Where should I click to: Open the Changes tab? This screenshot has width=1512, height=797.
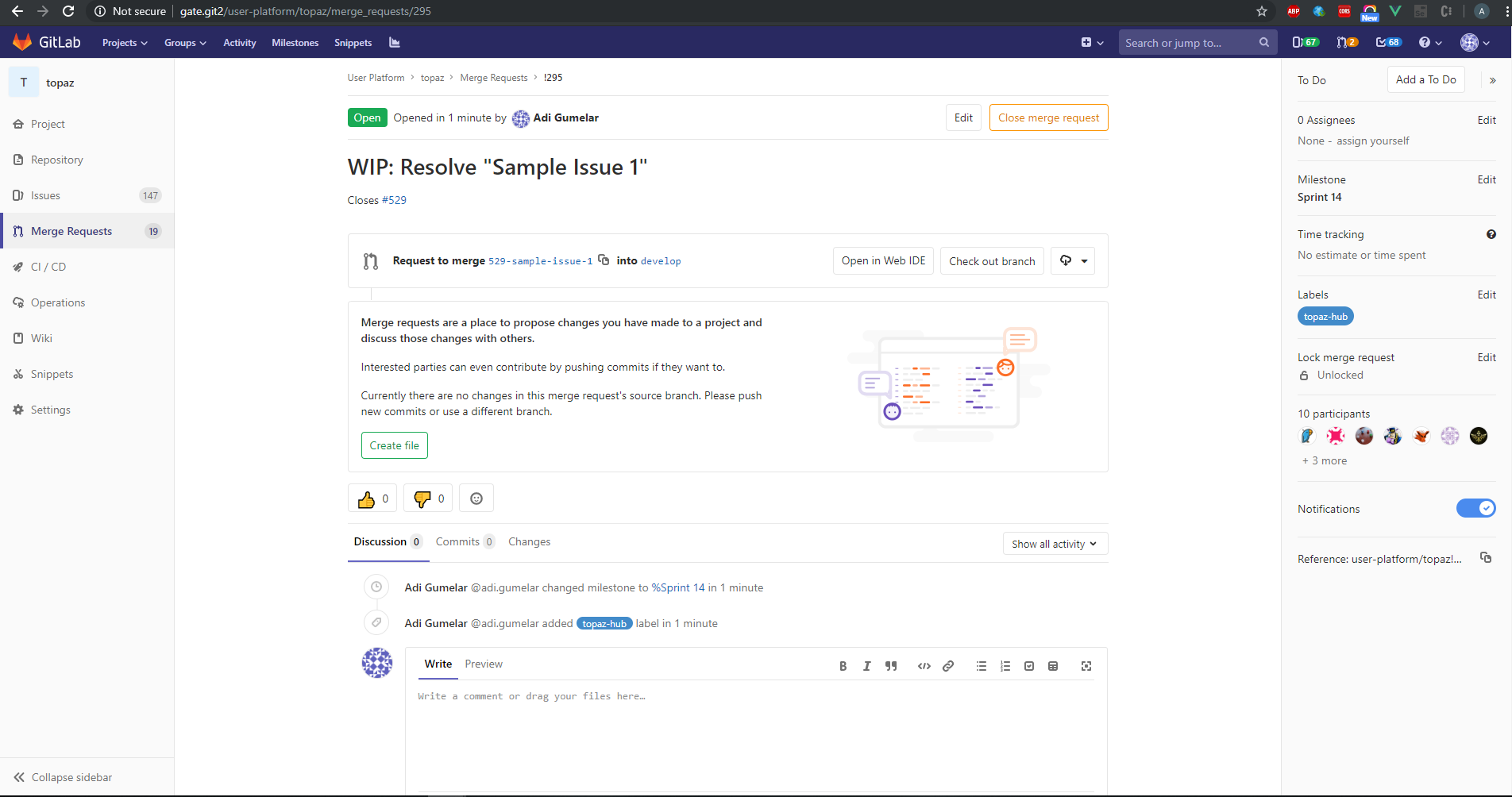click(x=529, y=542)
